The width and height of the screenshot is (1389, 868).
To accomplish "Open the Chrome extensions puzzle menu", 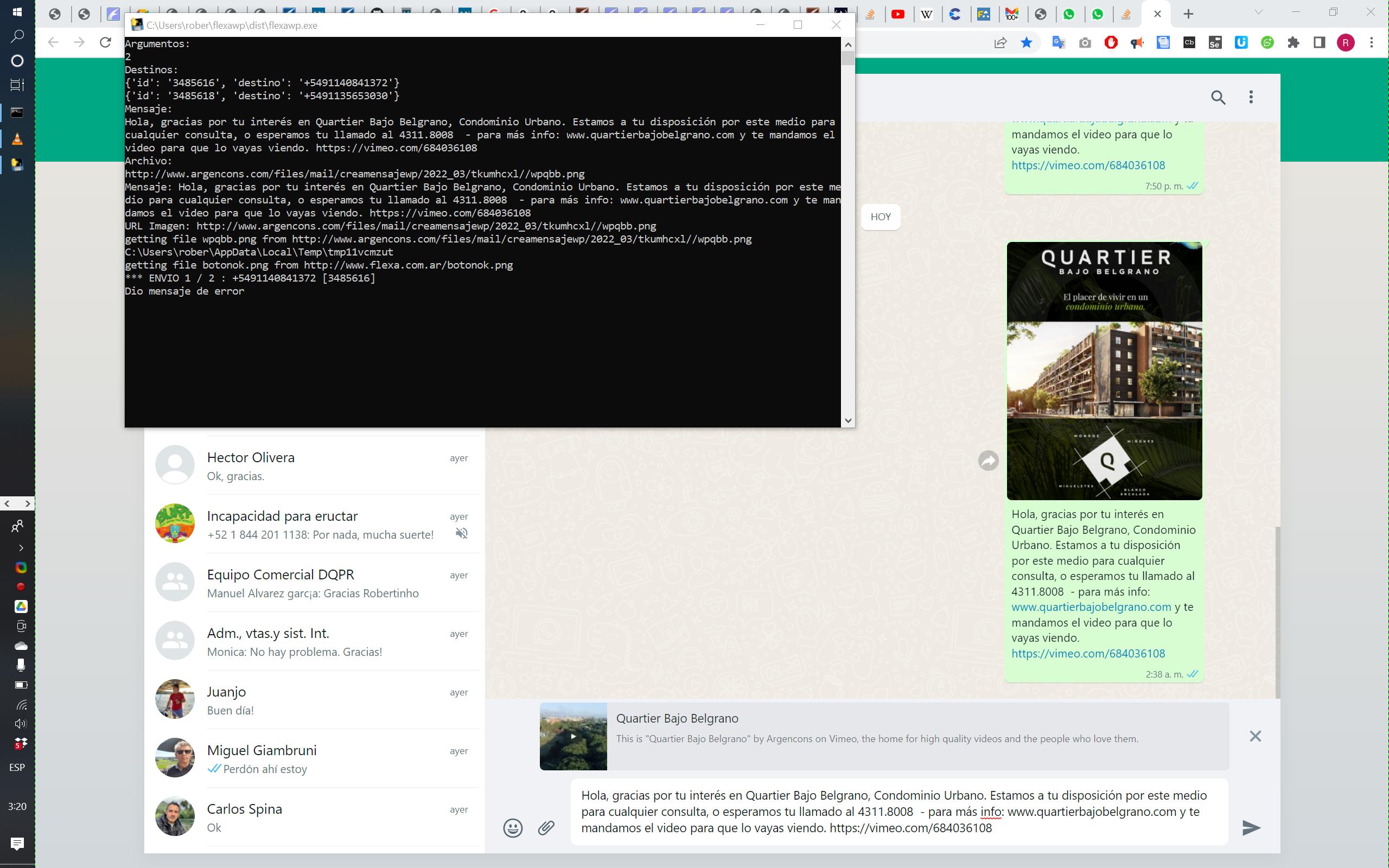I will point(1293,42).
